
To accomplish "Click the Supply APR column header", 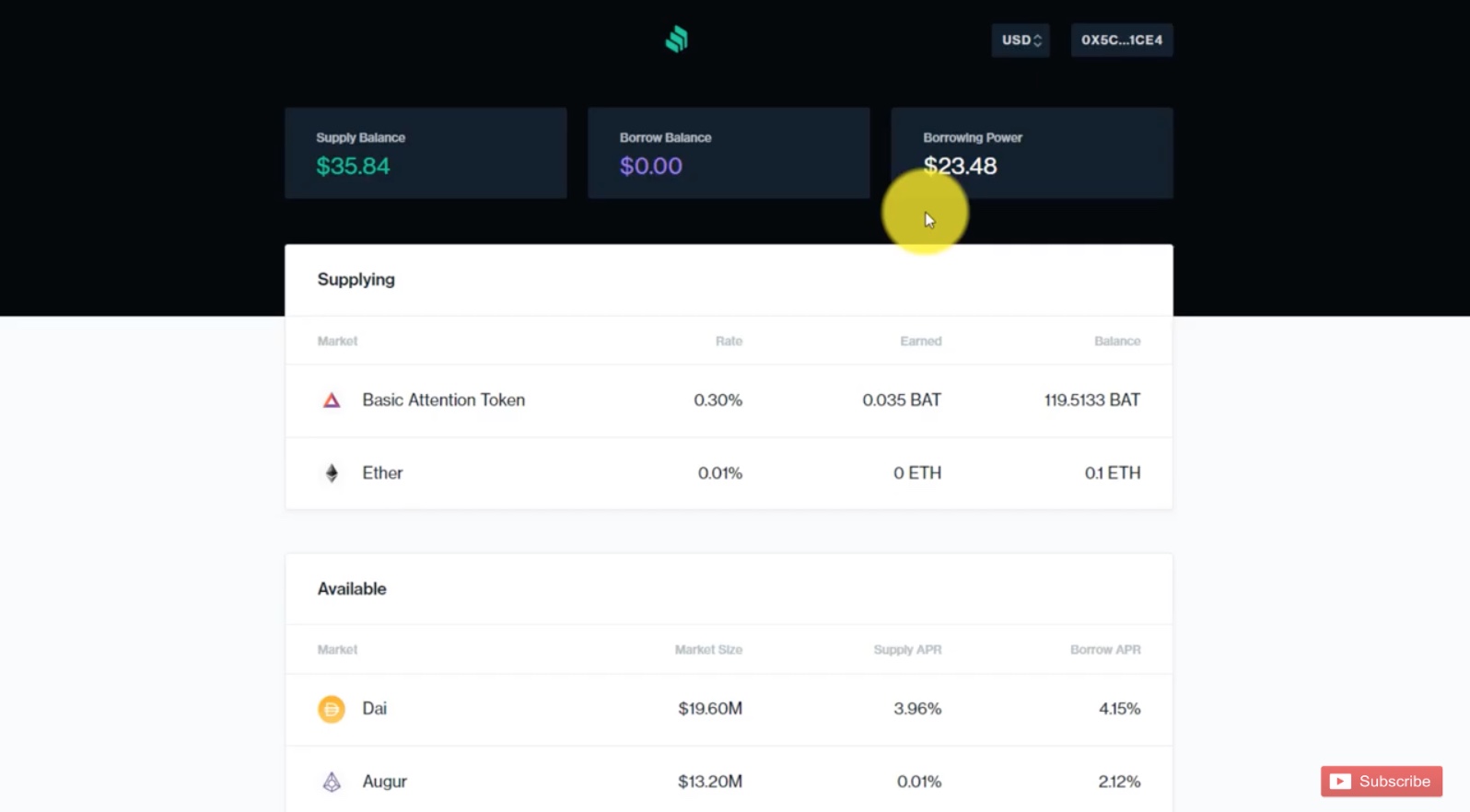I will 907,650.
